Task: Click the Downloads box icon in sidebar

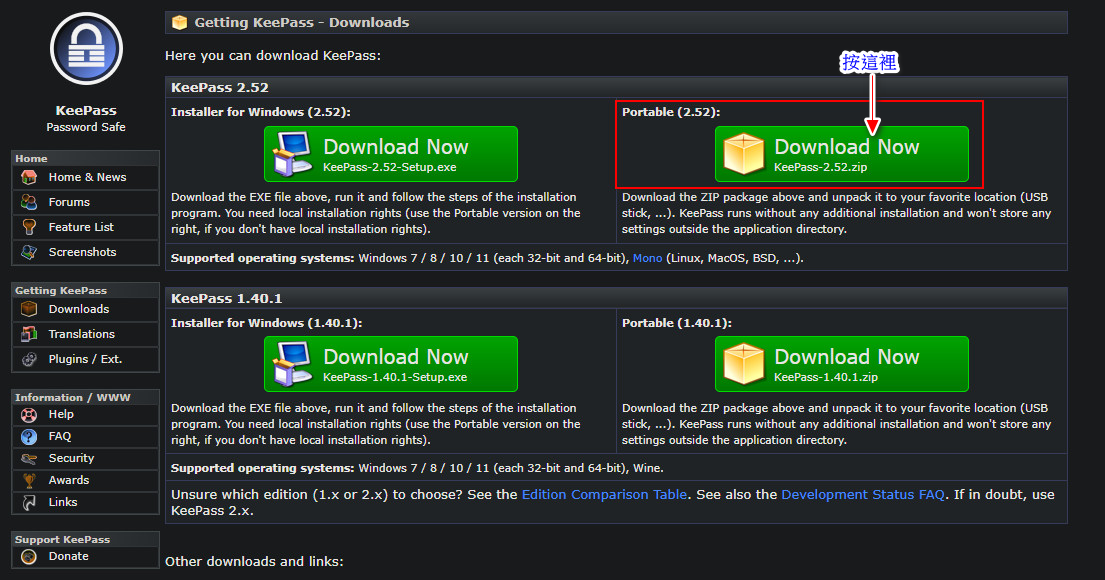Action: 29,309
